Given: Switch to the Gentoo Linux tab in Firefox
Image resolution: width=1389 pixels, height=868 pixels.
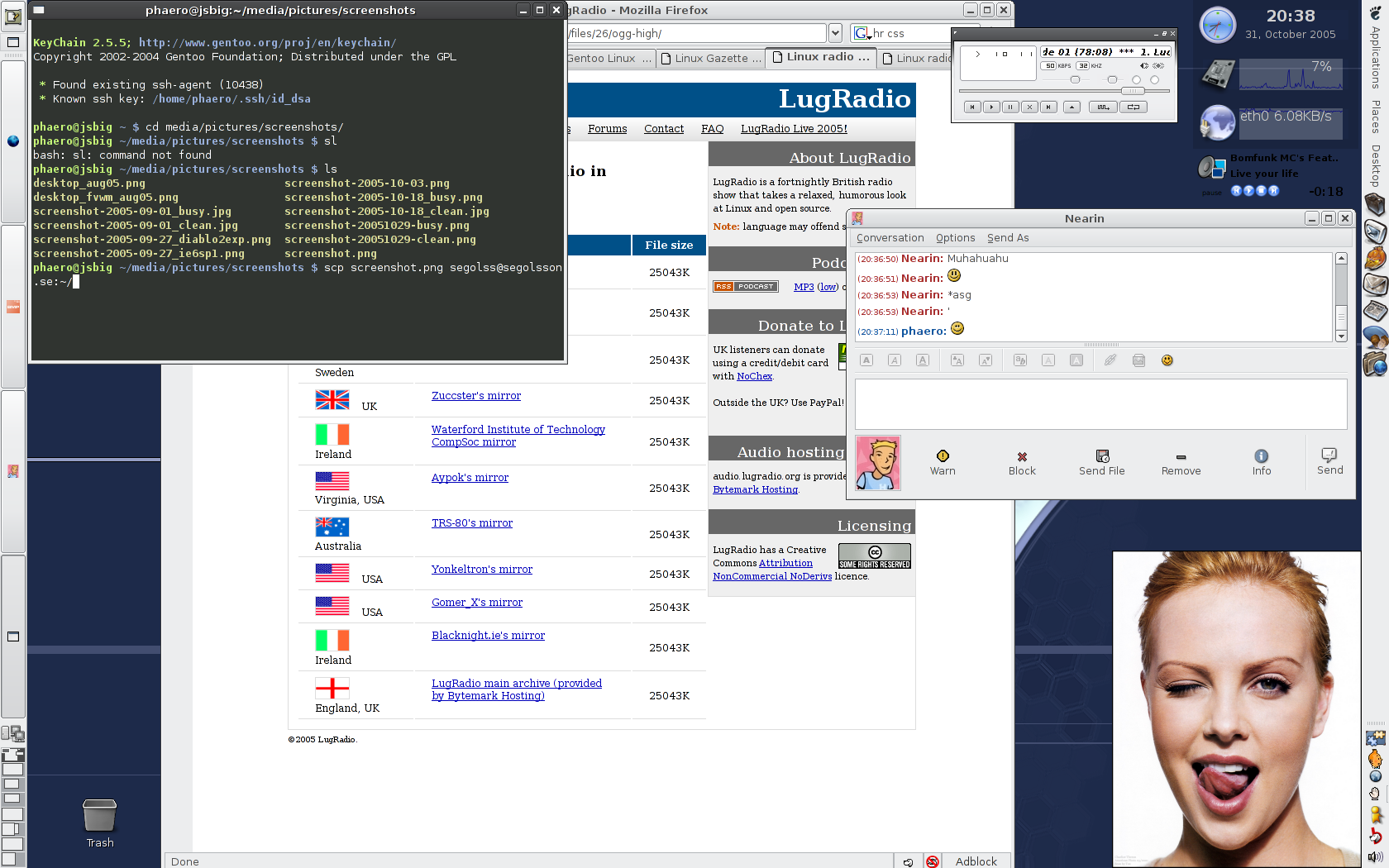Looking at the screenshot, I should click(x=610, y=58).
